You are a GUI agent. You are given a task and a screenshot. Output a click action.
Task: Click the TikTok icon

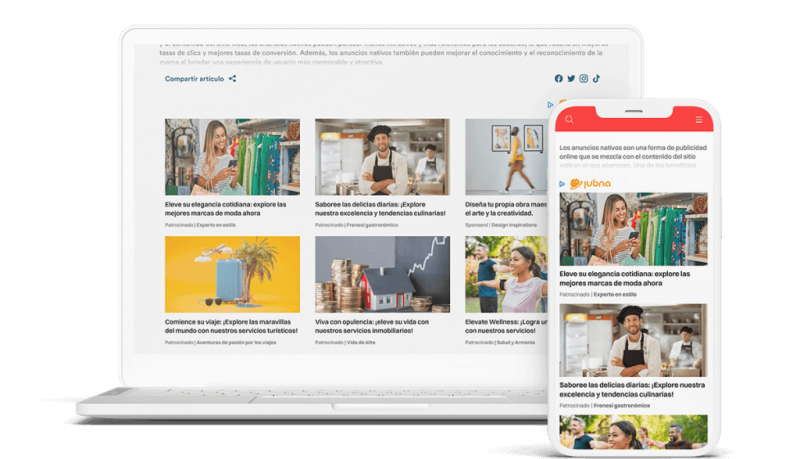(596, 79)
